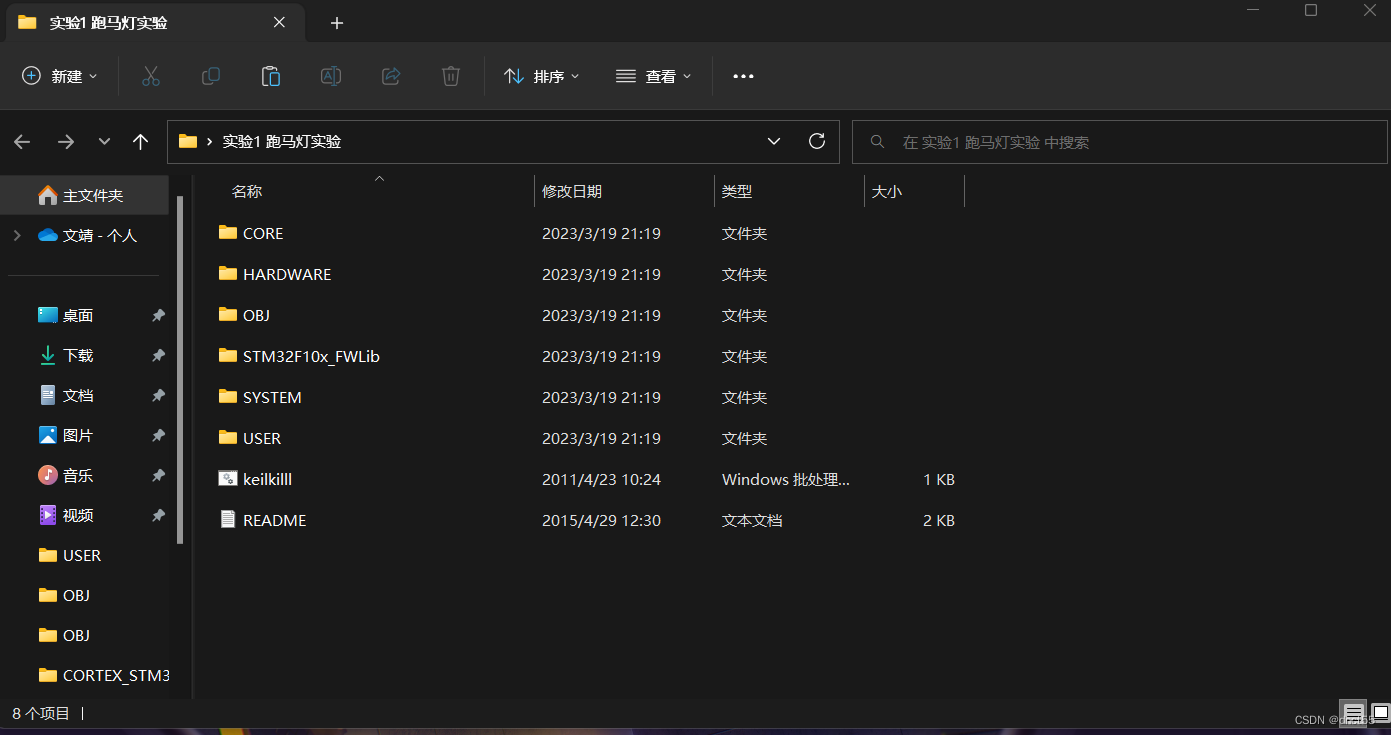The width and height of the screenshot is (1391, 735).
Task: Open the 排序 sort dropdown
Action: click(541, 76)
